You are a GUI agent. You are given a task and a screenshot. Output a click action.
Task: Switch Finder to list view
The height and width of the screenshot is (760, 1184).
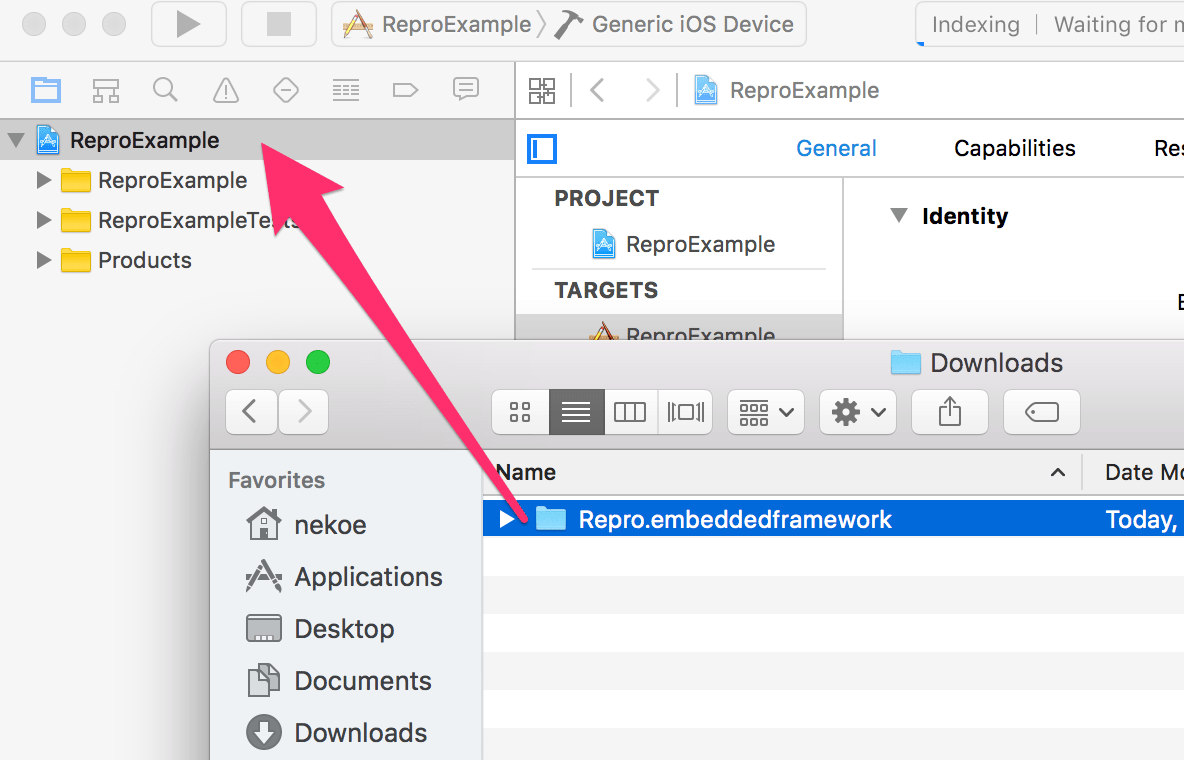(x=576, y=412)
